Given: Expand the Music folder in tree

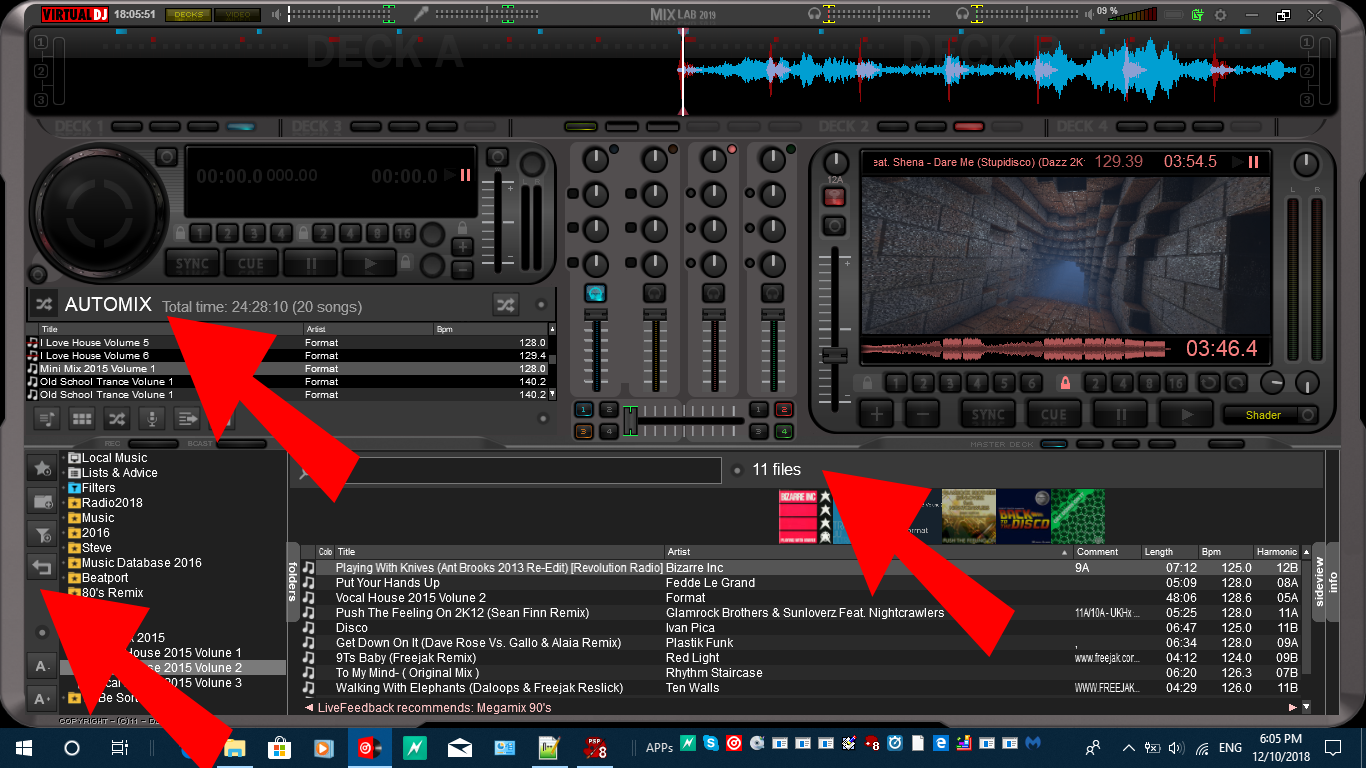Looking at the screenshot, I should pos(63,518).
